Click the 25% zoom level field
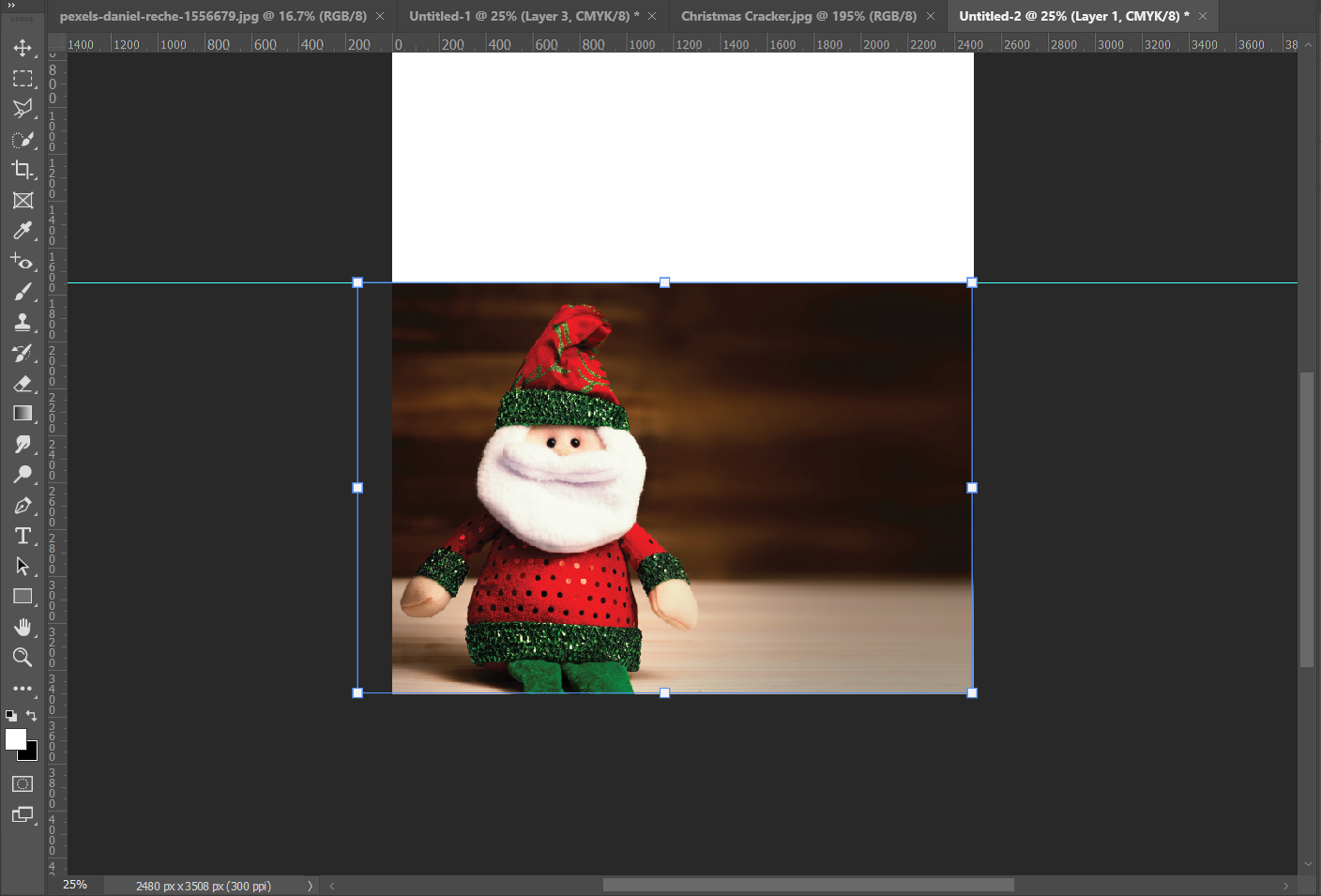This screenshot has height=896, width=1321. click(x=75, y=885)
